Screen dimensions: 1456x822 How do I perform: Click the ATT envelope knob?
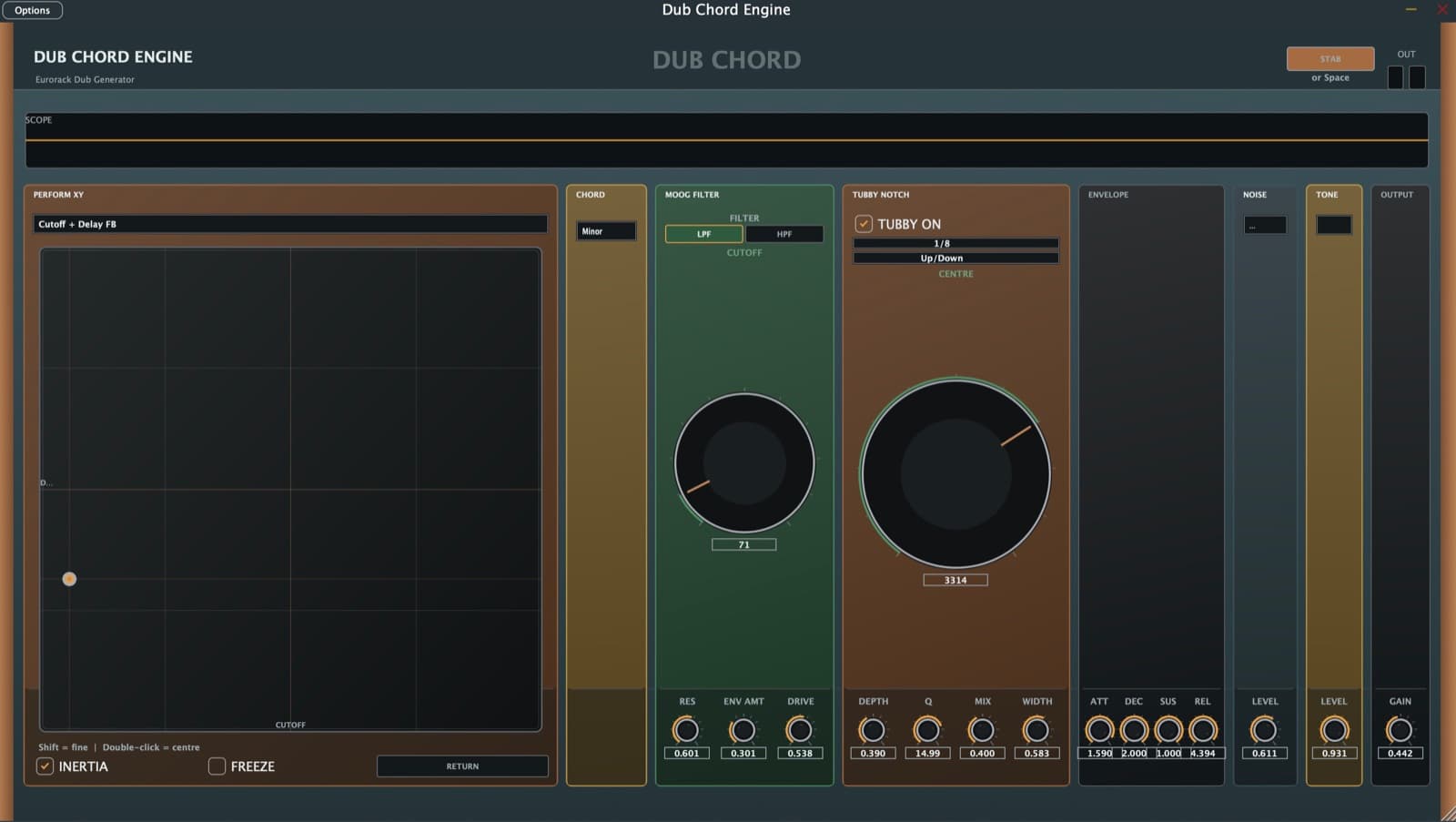pos(1099,730)
